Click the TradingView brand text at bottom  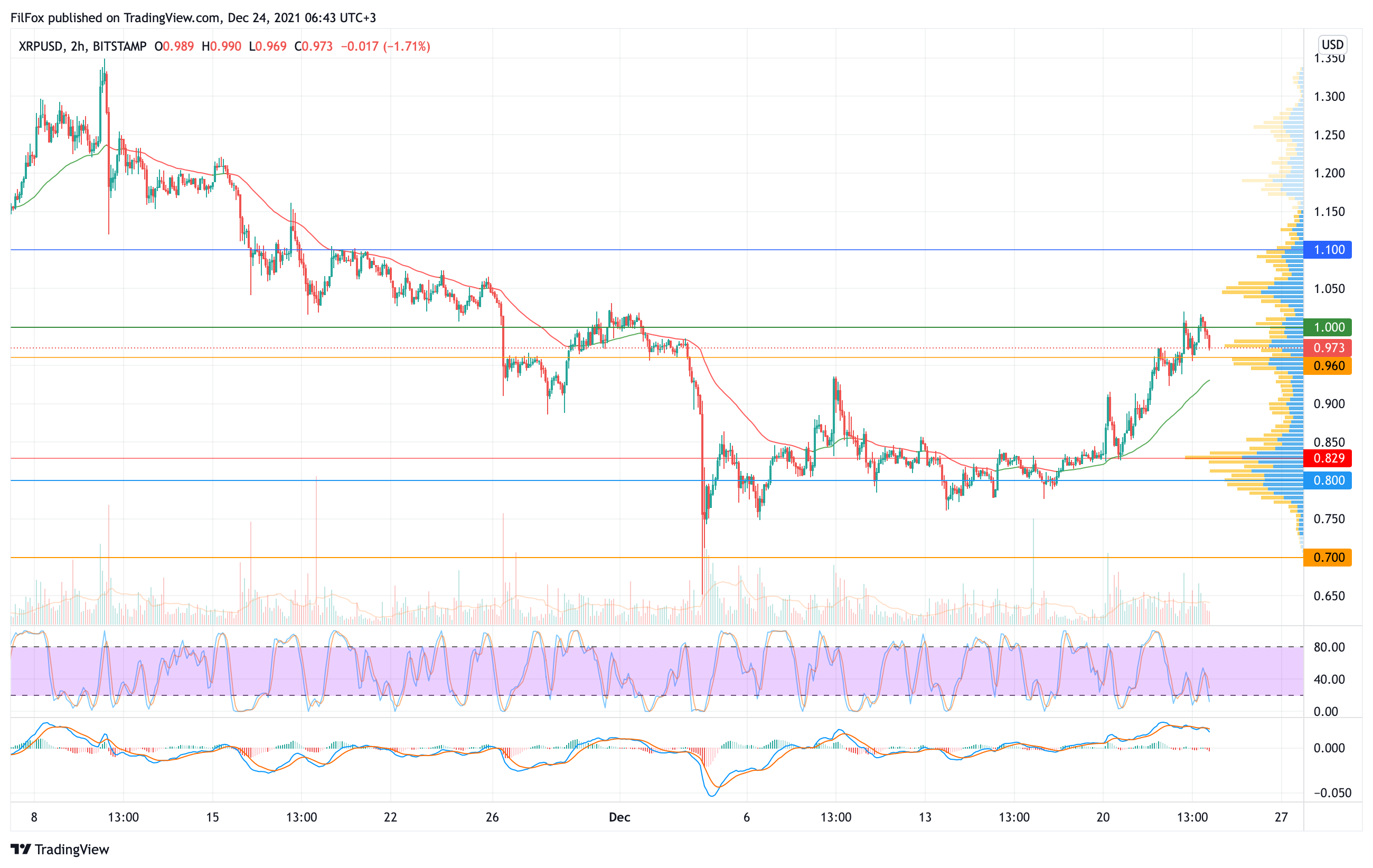tap(72, 849)
